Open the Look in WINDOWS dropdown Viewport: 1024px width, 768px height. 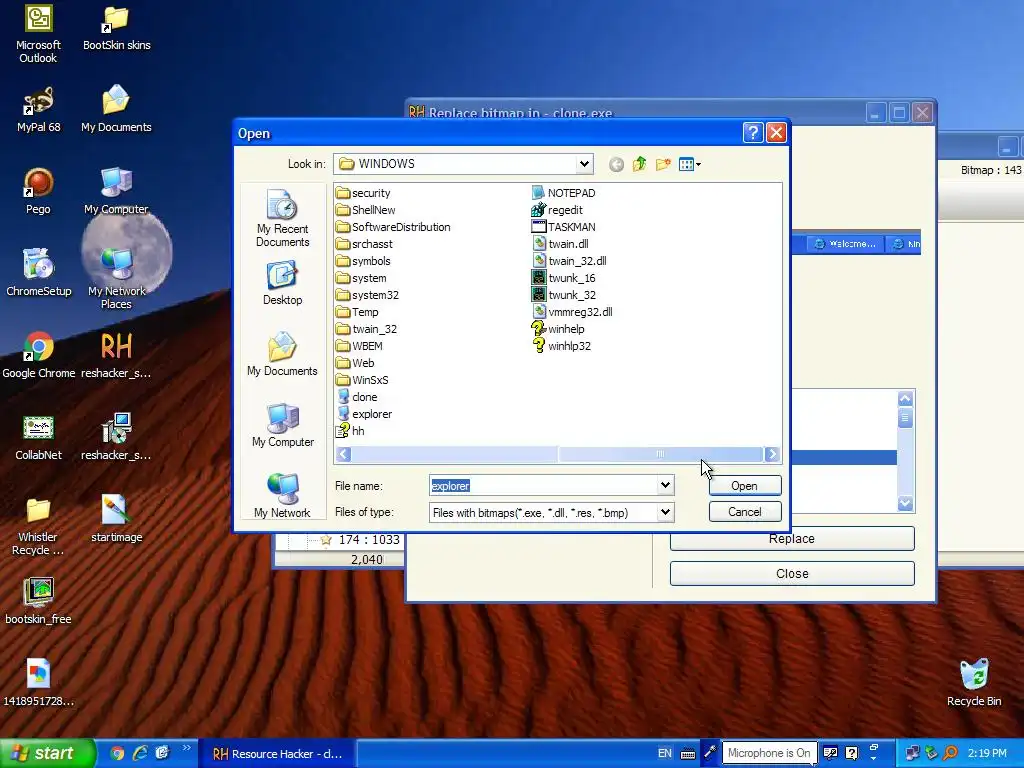(x=584, y=164)
